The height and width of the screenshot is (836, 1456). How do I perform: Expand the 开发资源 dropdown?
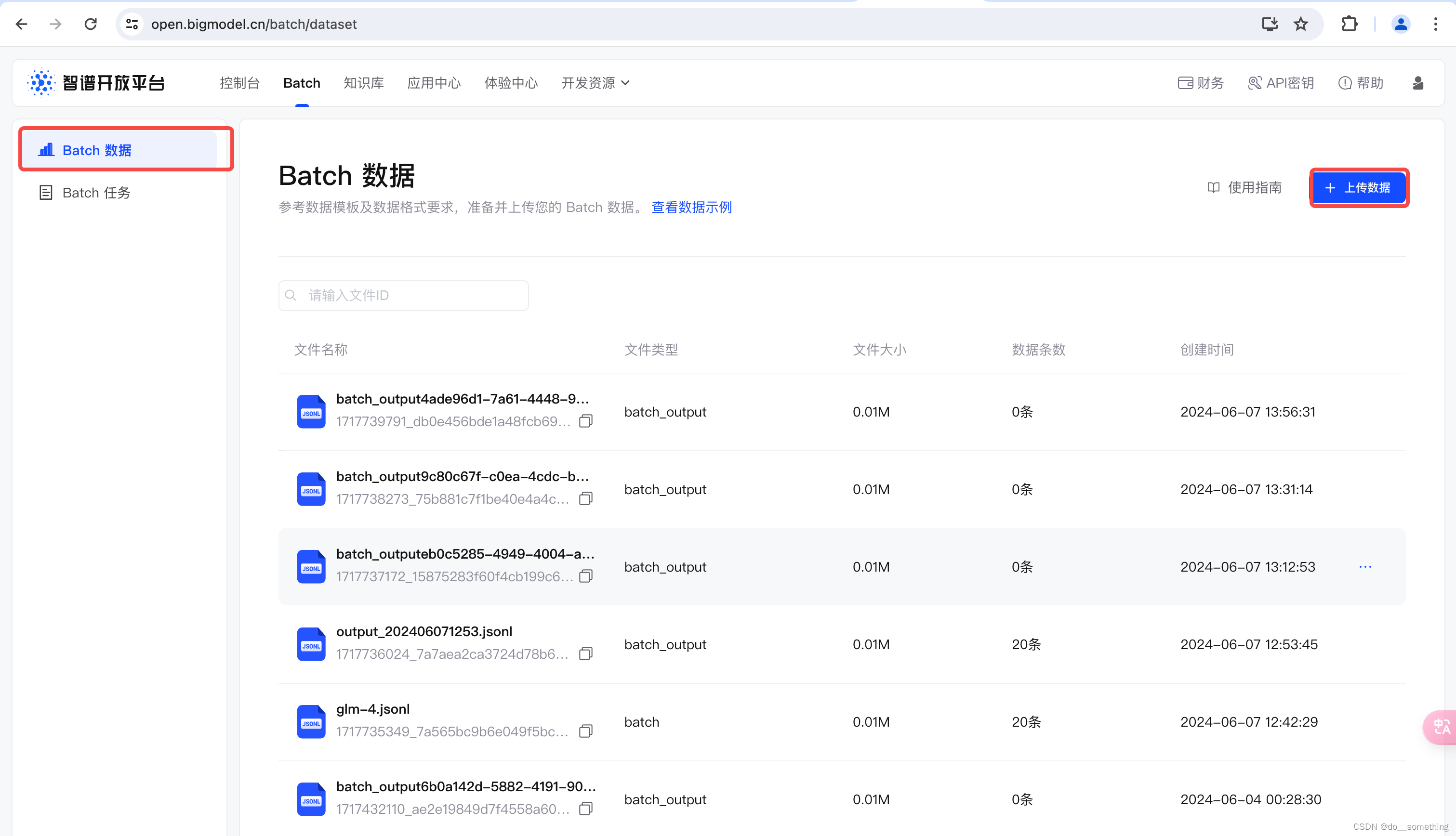[595, 83]
